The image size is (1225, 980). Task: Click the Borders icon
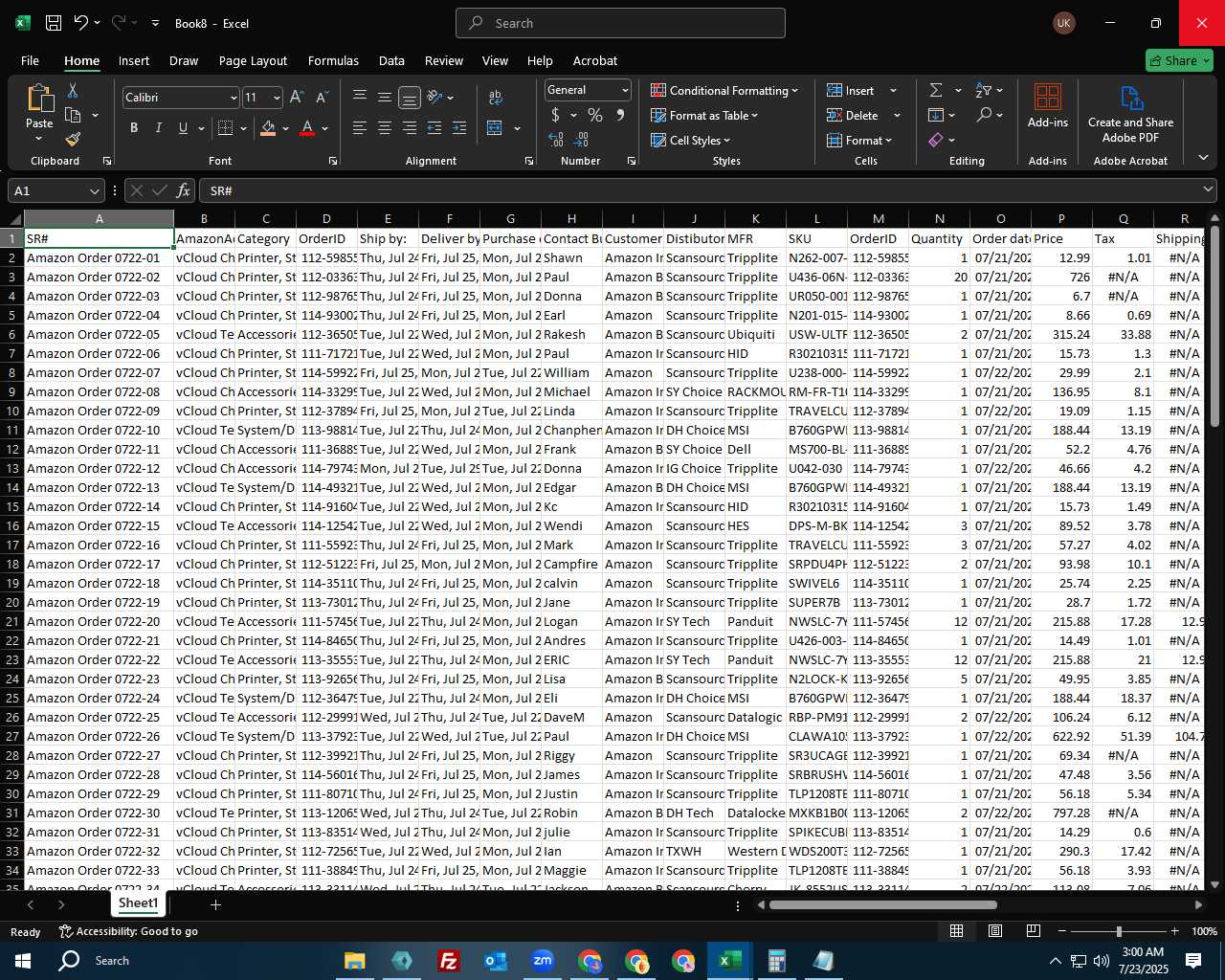click(x=226, y=128)
